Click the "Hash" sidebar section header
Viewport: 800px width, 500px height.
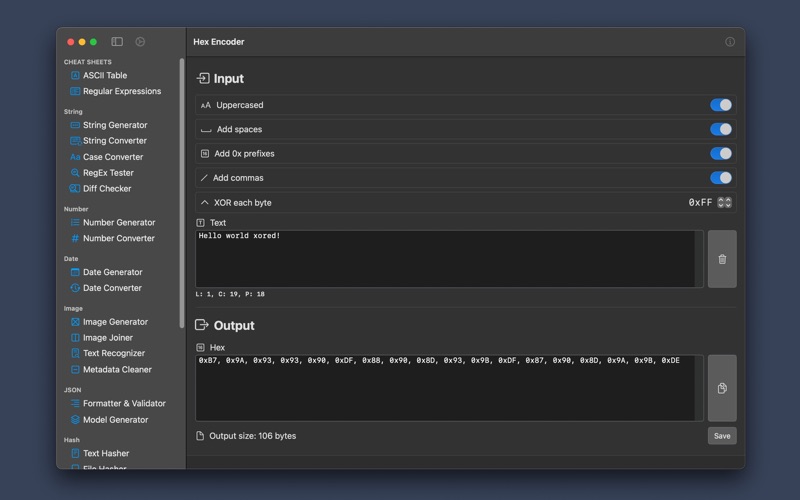(x=71, y=440)
